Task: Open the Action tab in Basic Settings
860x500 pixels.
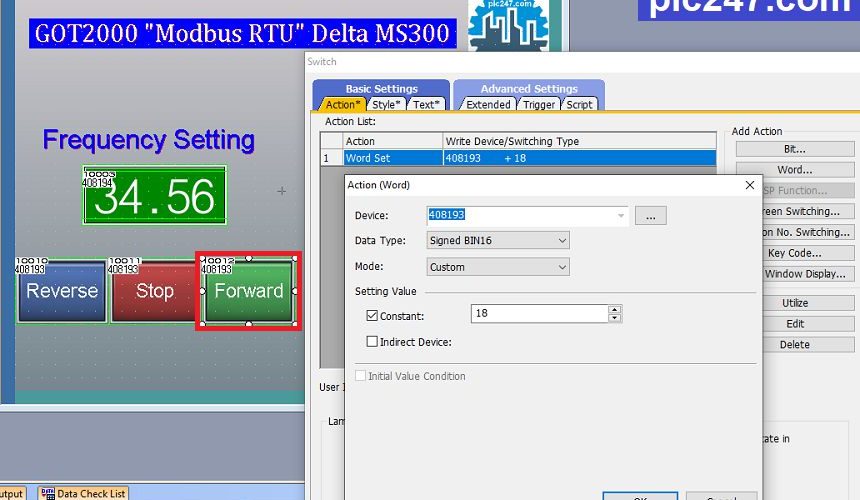Action: (x=342, y=104)
